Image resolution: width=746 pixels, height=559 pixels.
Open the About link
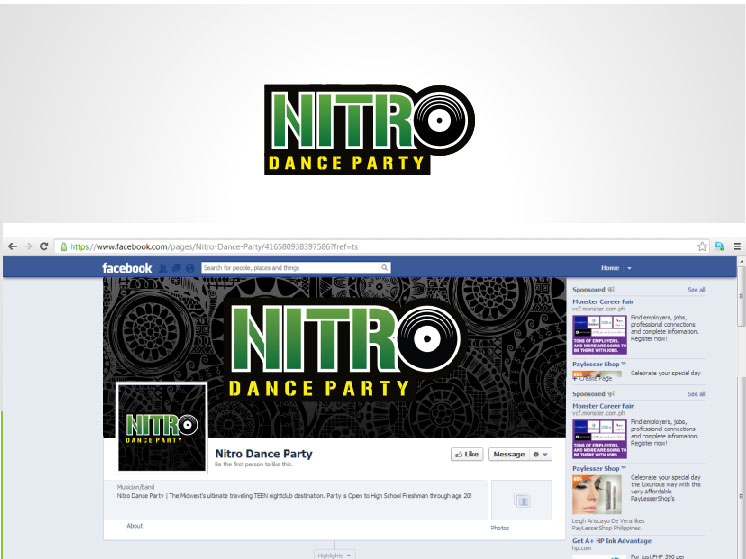(x=135, y=526)
